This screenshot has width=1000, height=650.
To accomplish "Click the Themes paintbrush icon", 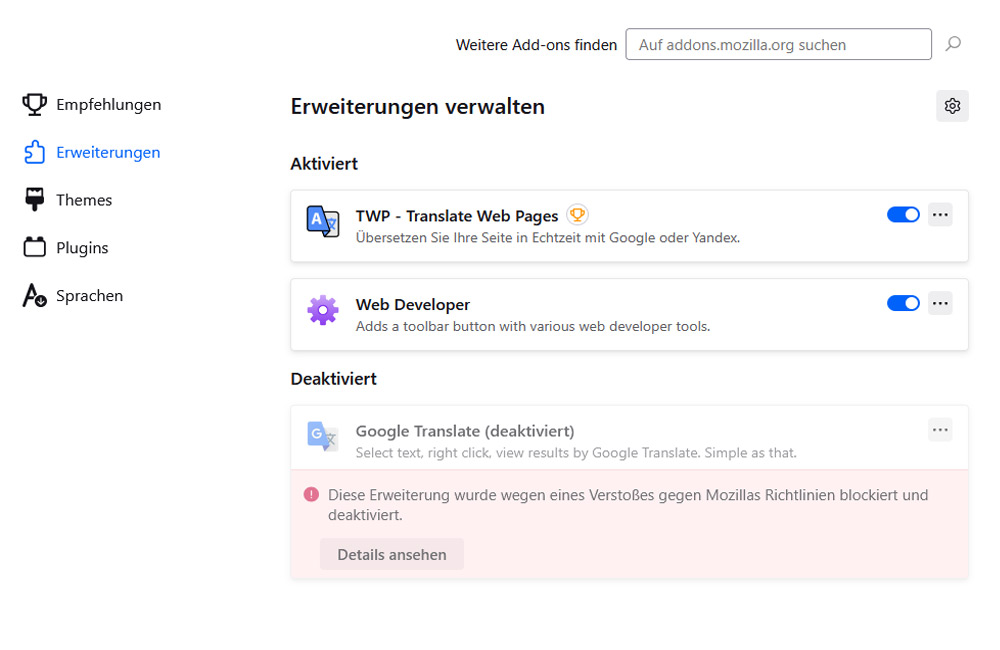I will click(34, 199).
